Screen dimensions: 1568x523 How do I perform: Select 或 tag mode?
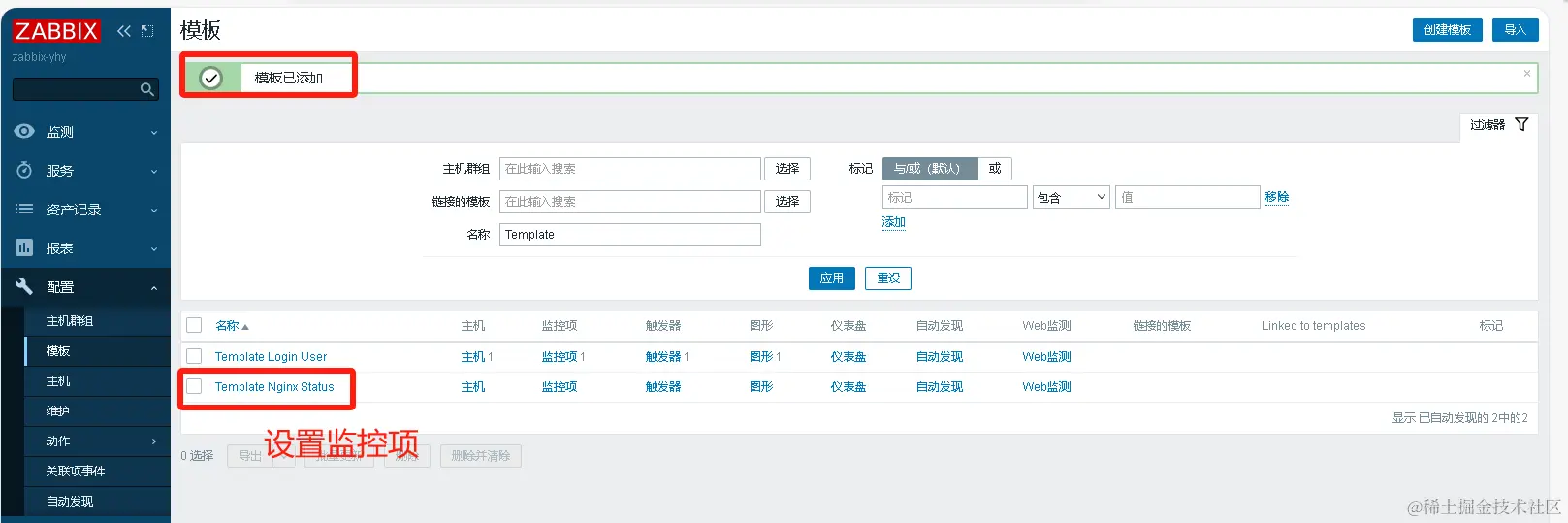(x=995, y=169)
